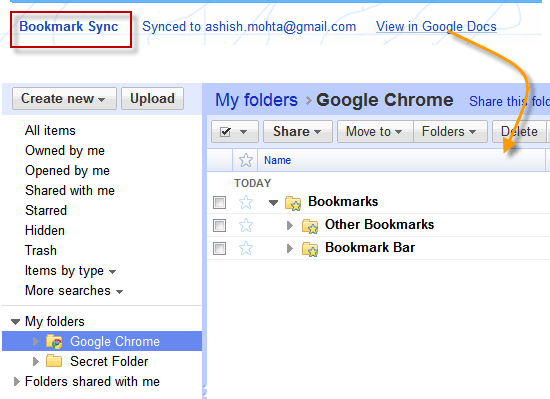Click the View in Google Docs link
This screenshot has height=399, width=550.
point(436,27)
